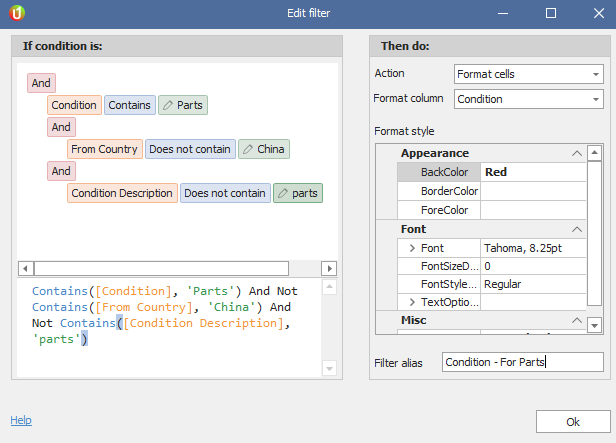Click the BorderColor value cell
This screenshot has width=616, height=443.
click(533, 191)
